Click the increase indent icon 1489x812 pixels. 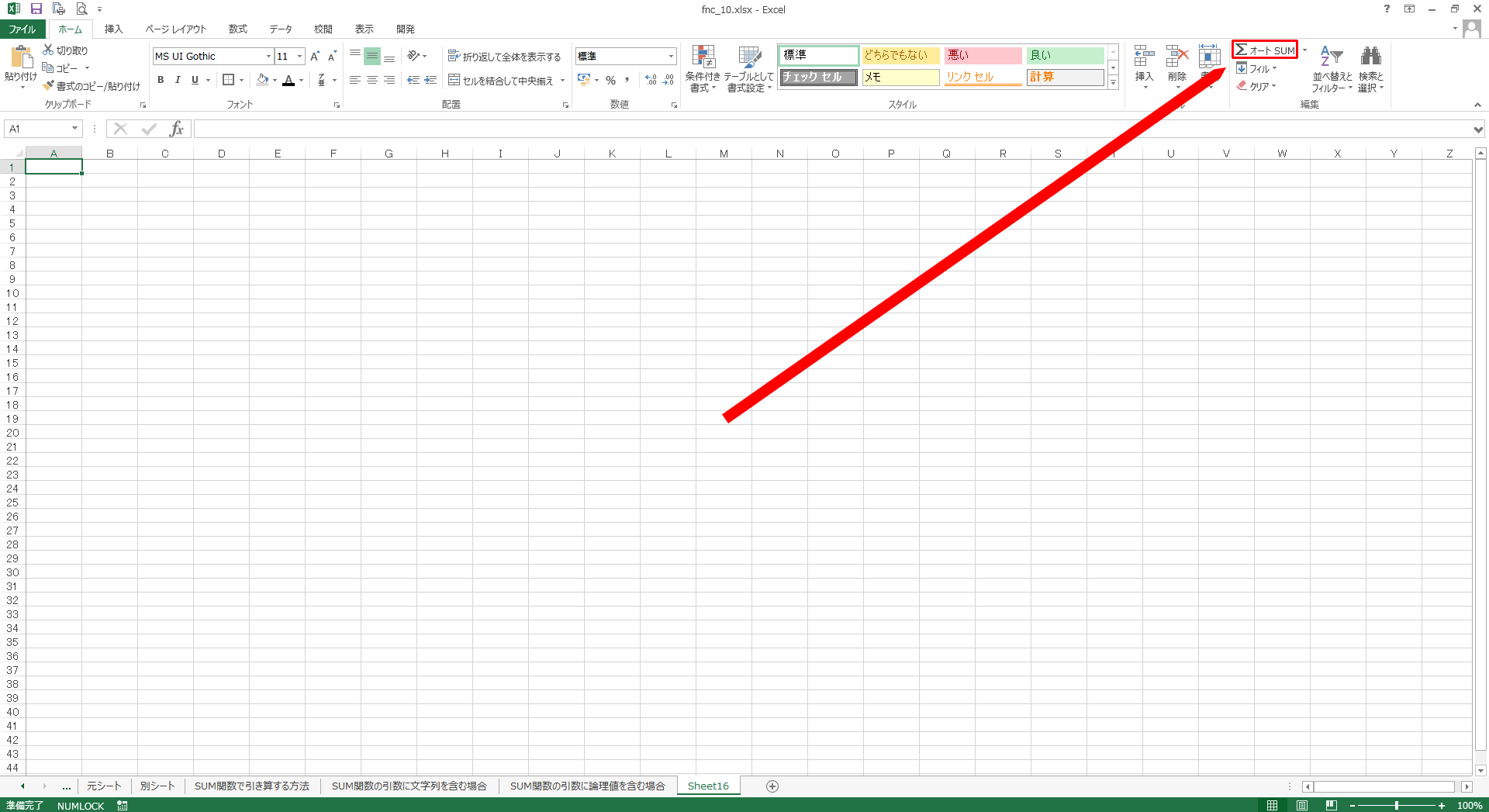pos(430,80)
